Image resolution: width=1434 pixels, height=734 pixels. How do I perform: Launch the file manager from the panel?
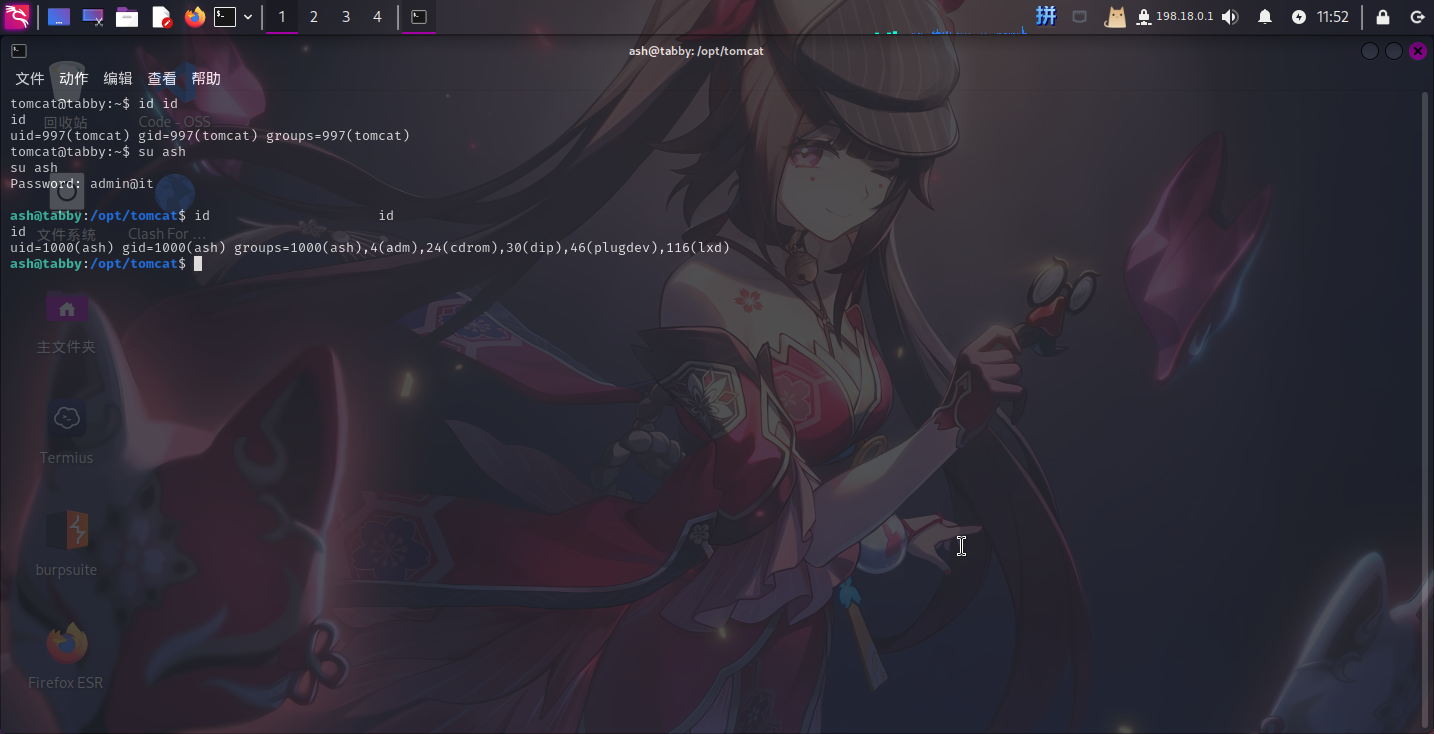[x=127, y=17]
